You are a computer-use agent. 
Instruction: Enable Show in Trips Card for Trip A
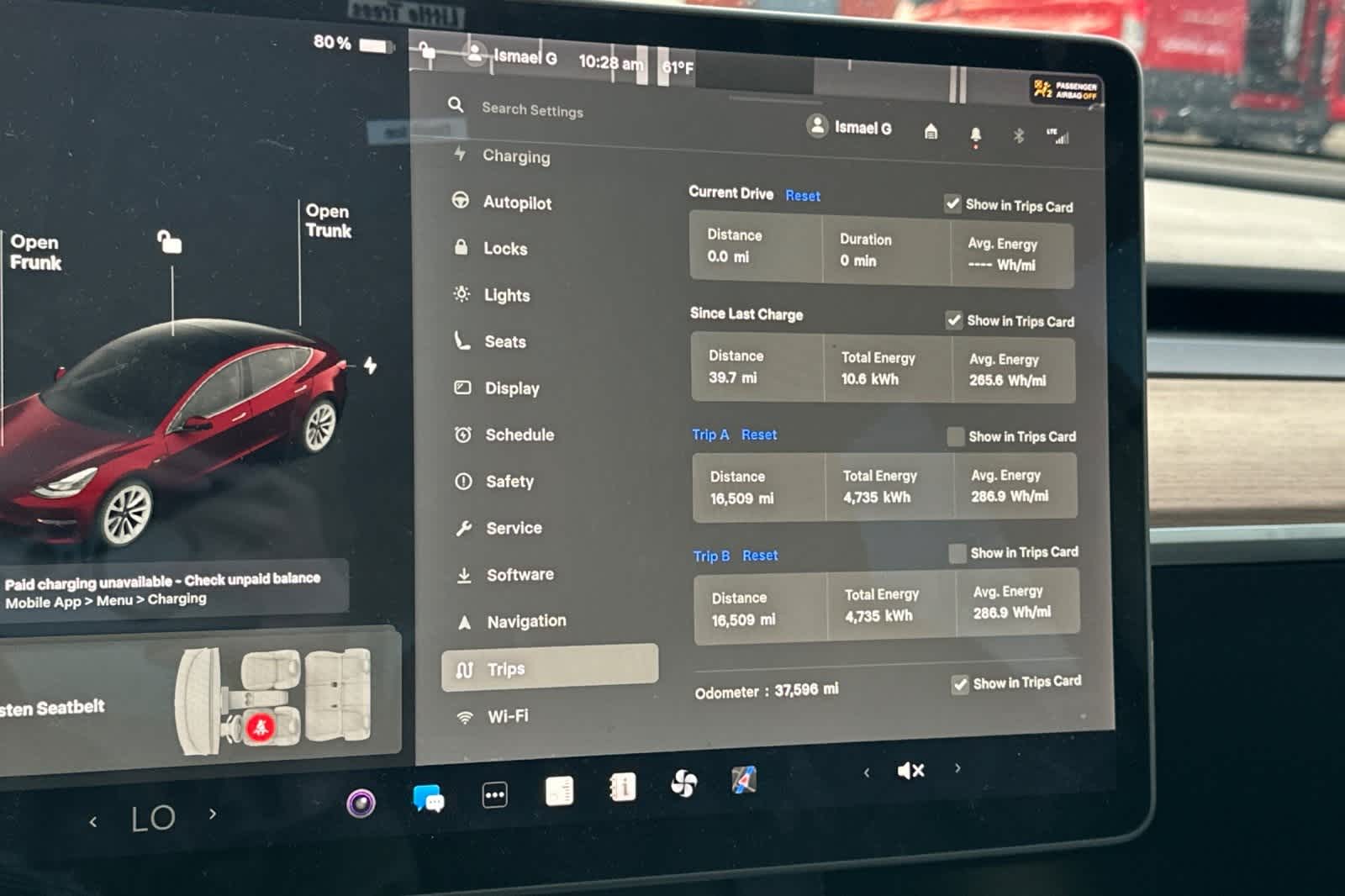coord(956,436)
